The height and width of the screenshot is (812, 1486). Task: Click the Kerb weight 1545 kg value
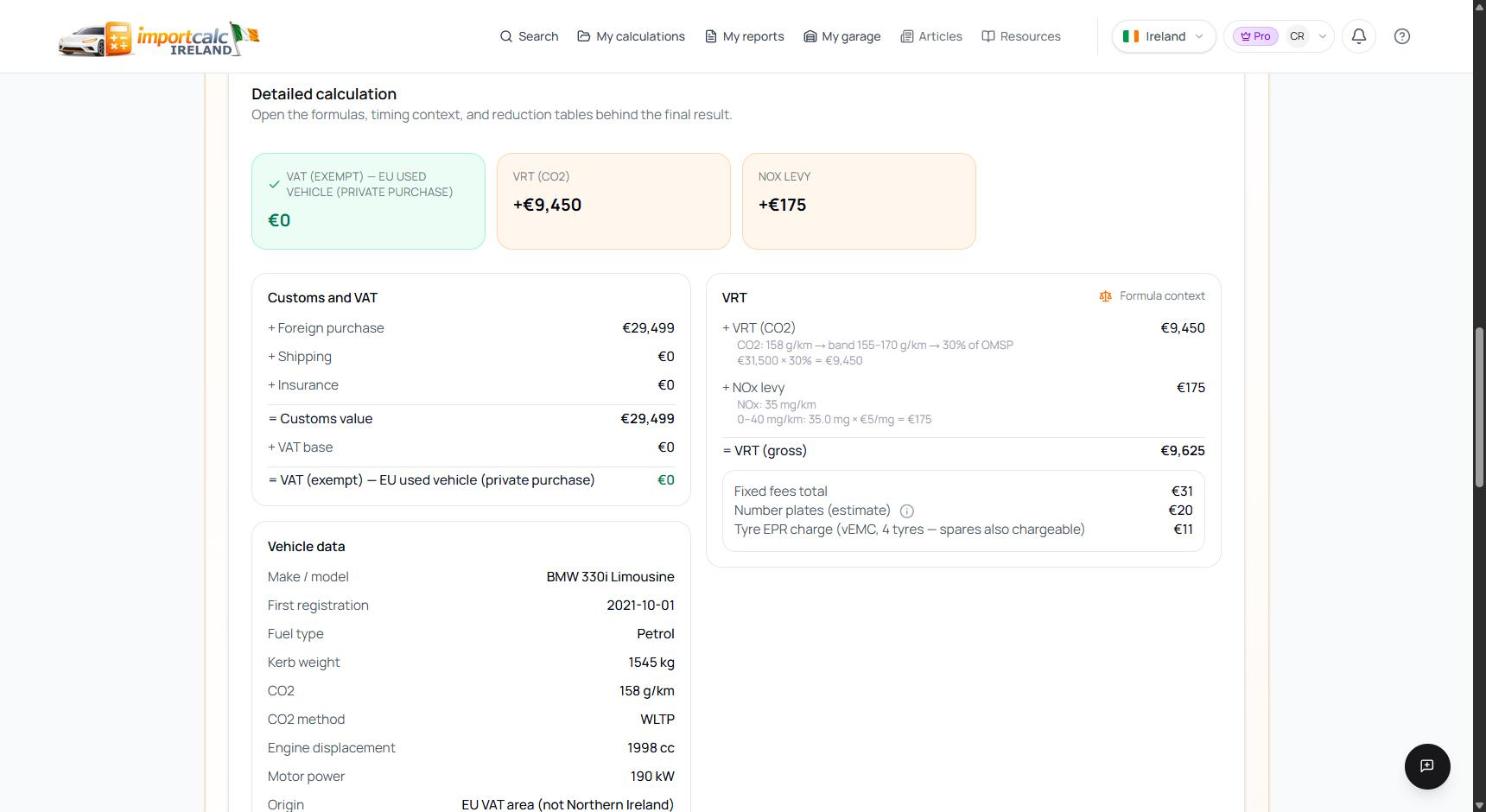tap(651, 663)
